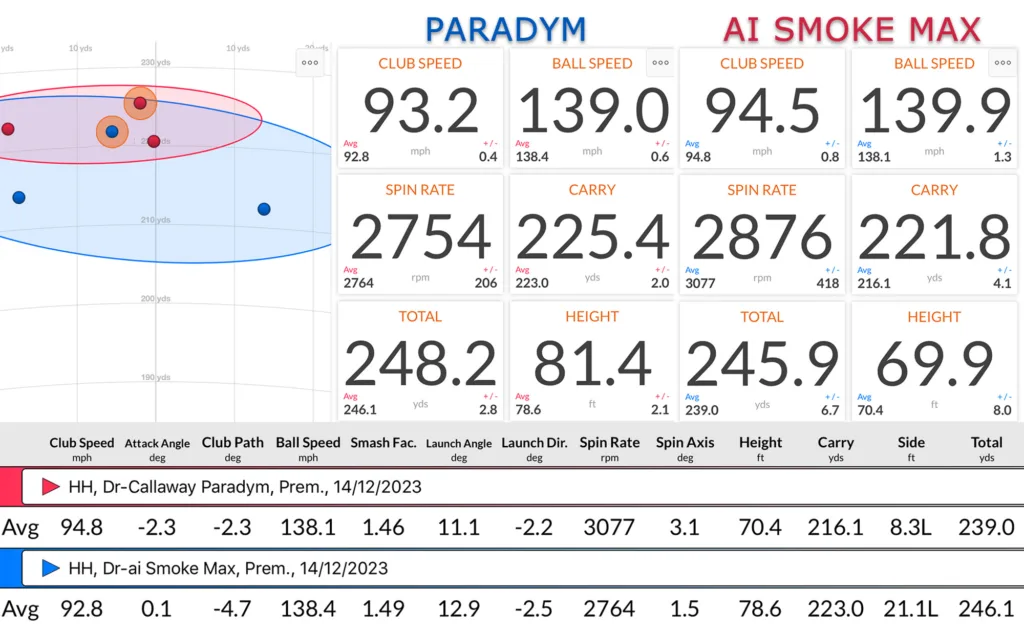Click blue triangle beside the ai Smoke Max session
The height and width of the screenshot is (632, 1024).
50,568
